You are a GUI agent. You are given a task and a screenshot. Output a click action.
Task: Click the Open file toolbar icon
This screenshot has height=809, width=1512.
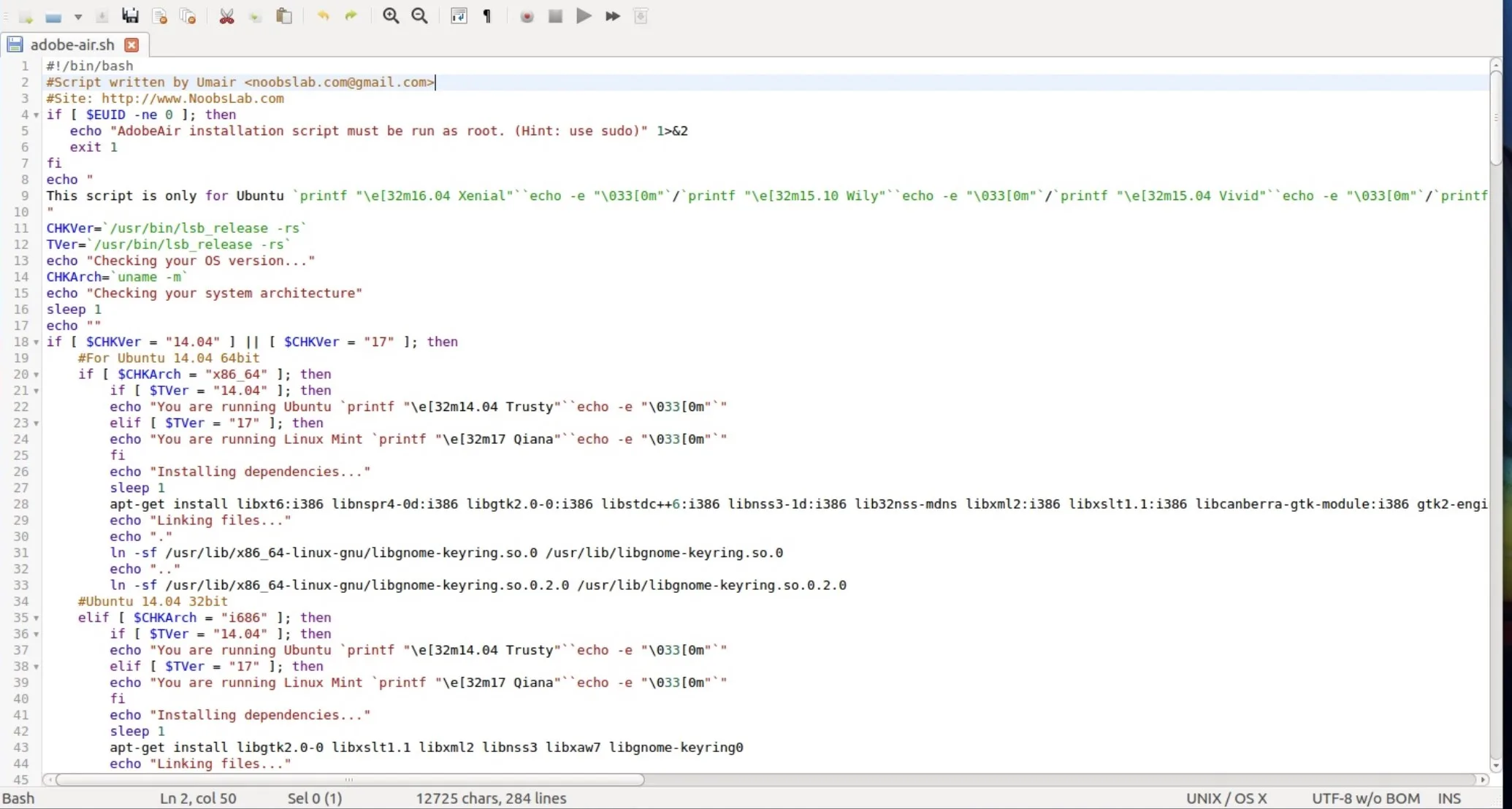click(x=53, y=16)
